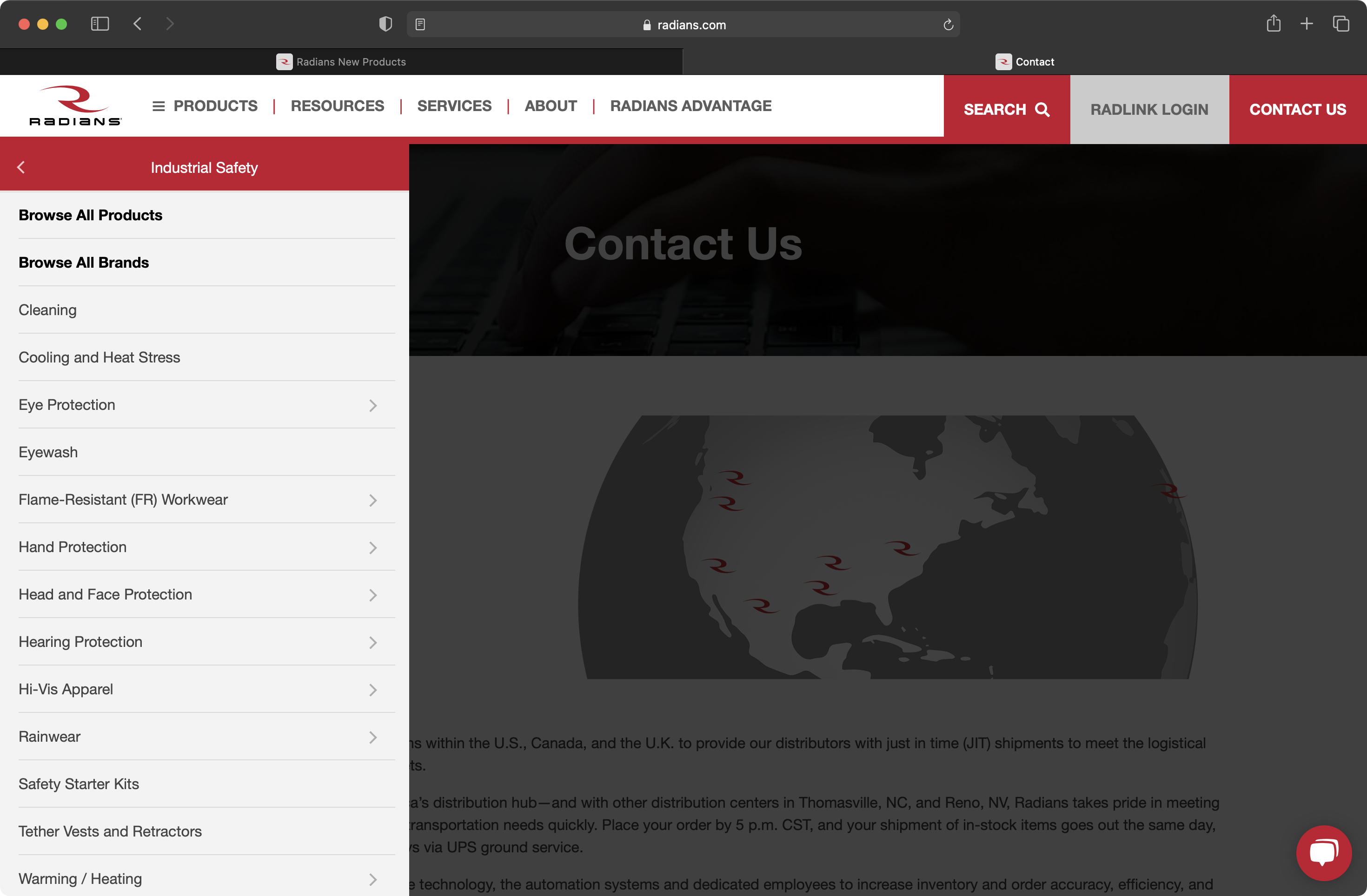The height and width of the screenshot is (896, 1367).
Task: Open the hamburger navigation menu
Action: click(x=158, y=105)
